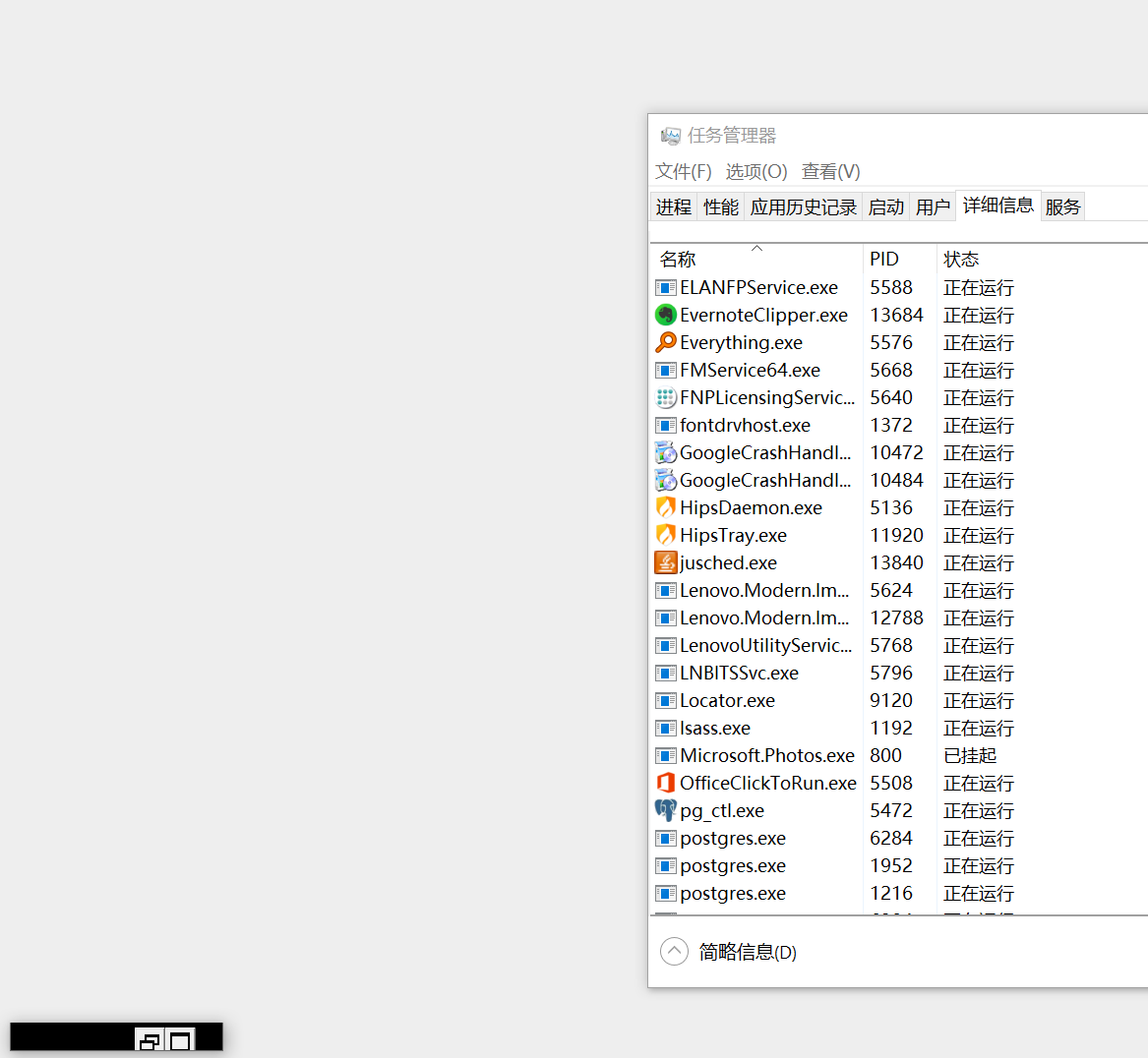Select the Microsoft.Photos.exe name

coord(767,756)
